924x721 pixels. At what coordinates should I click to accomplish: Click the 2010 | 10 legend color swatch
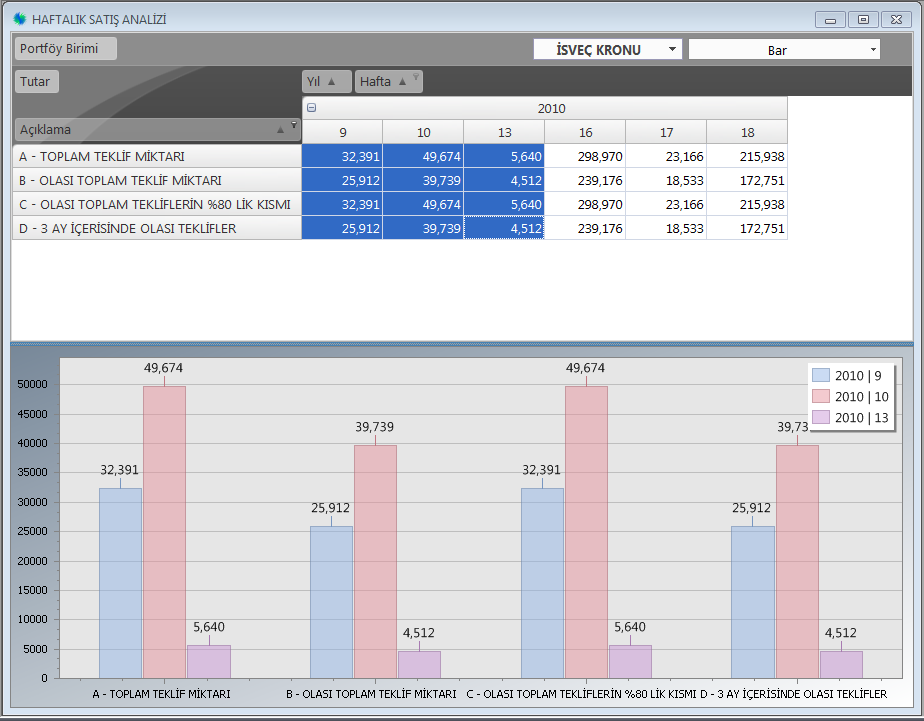pos(821,397)
